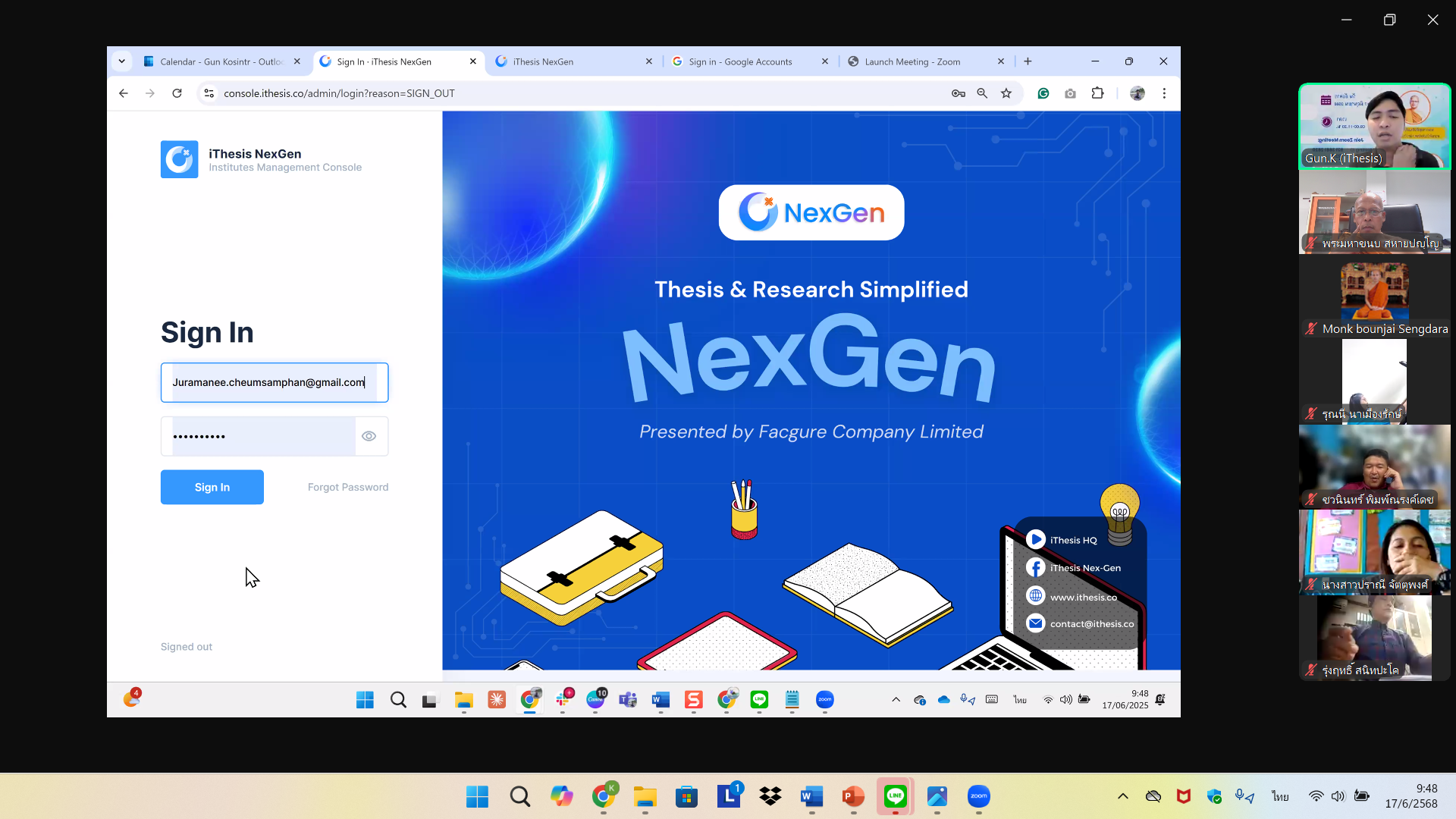Show hidden icons chevron on bottom taskbar
Screen dimensions: 1456x819
pos(1123,796)
